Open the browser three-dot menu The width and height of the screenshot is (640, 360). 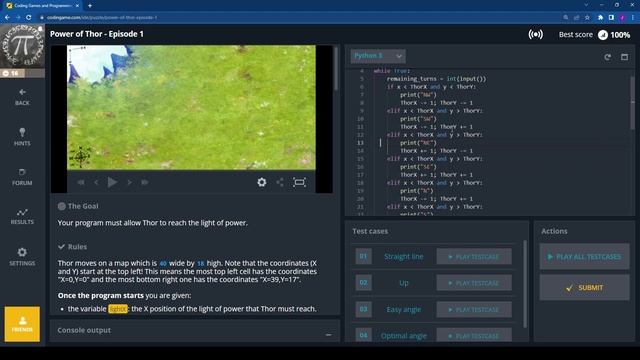633,18
